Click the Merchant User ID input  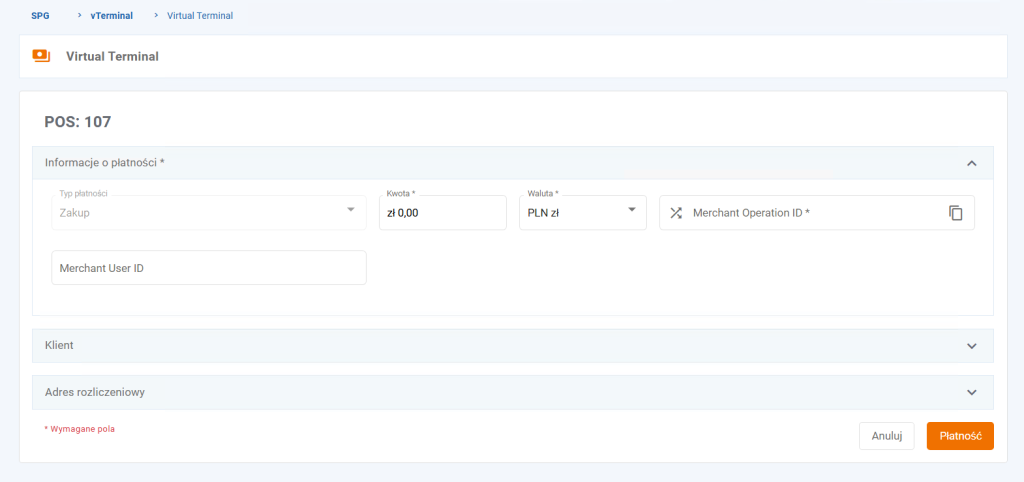[208, 268]
